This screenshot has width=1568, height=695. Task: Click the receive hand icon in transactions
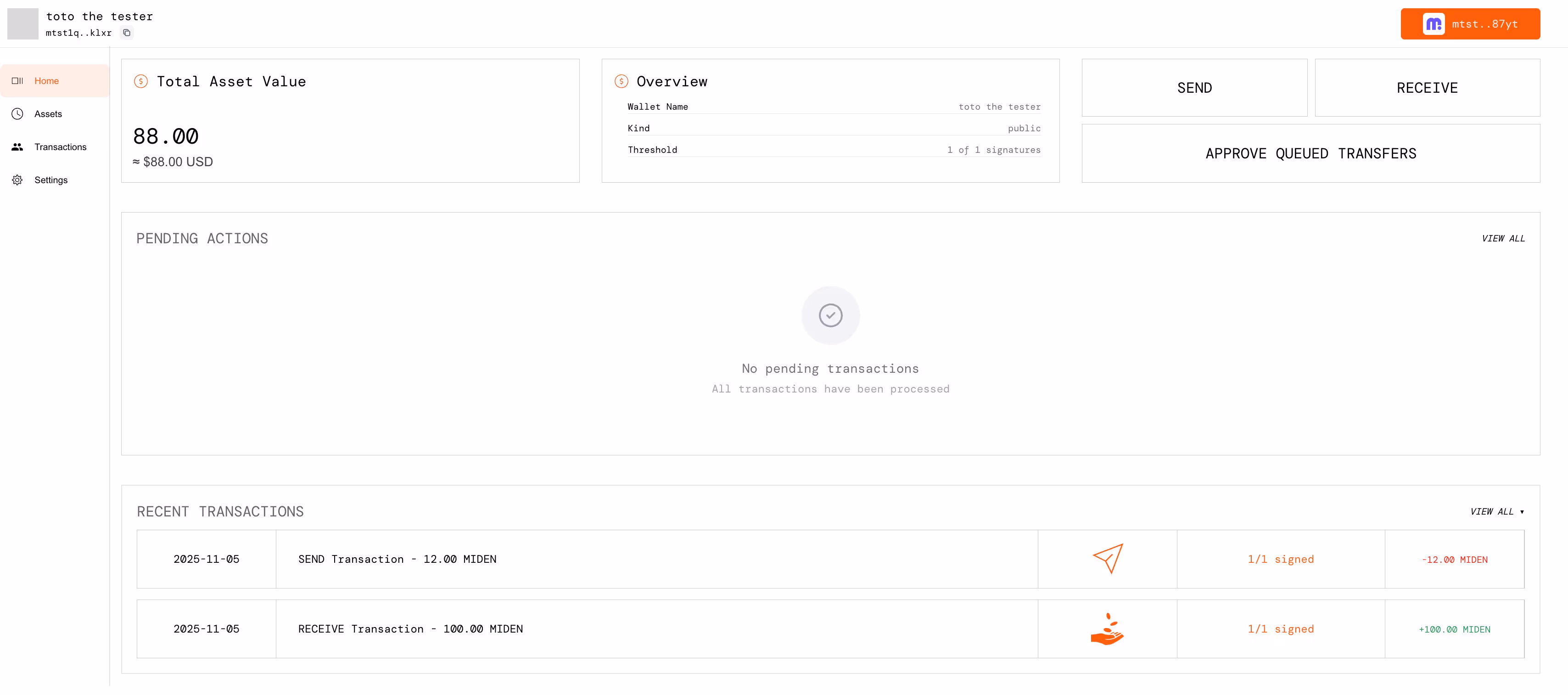(1108, 629)
